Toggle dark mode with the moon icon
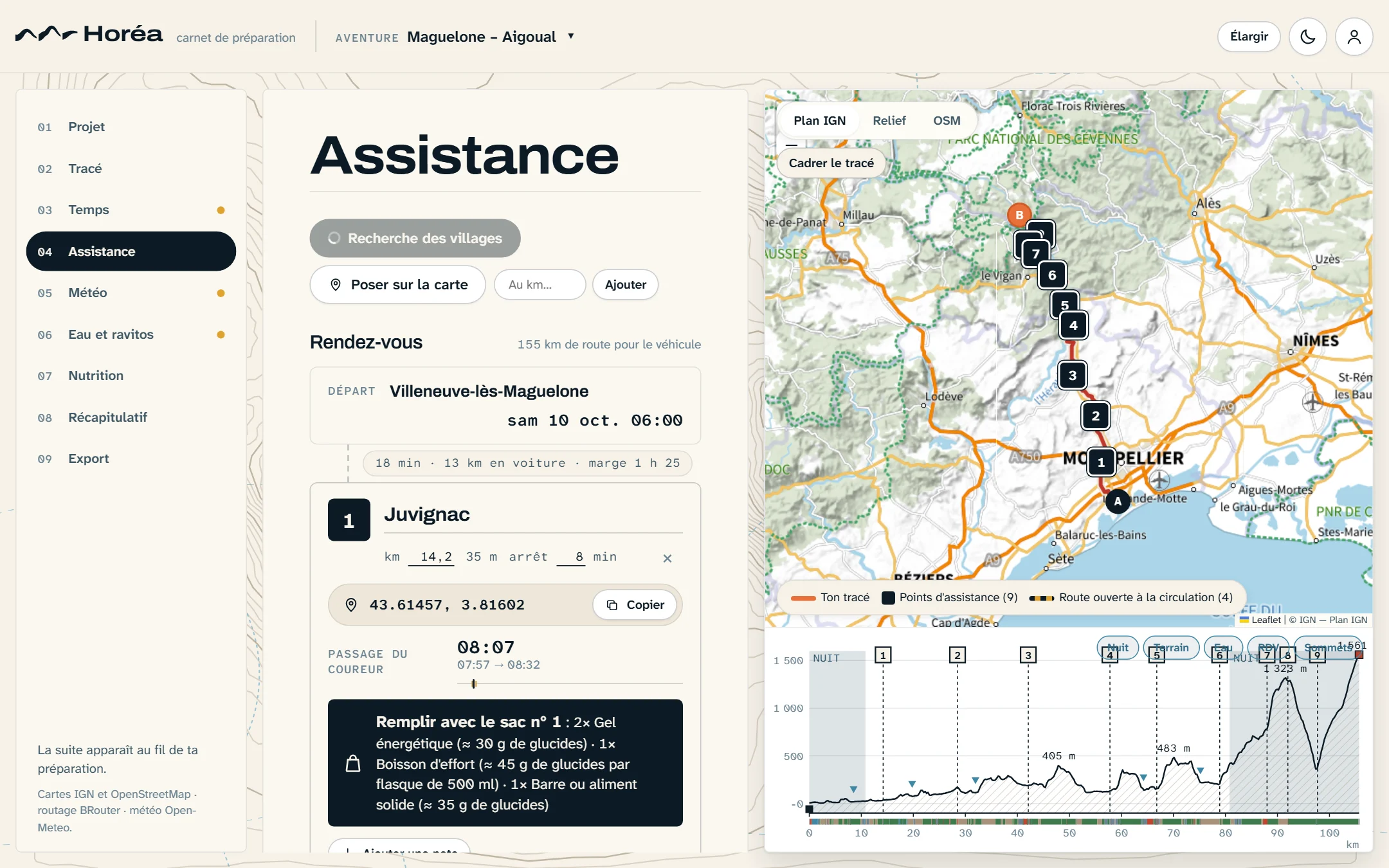 (x=1307, y=37)
